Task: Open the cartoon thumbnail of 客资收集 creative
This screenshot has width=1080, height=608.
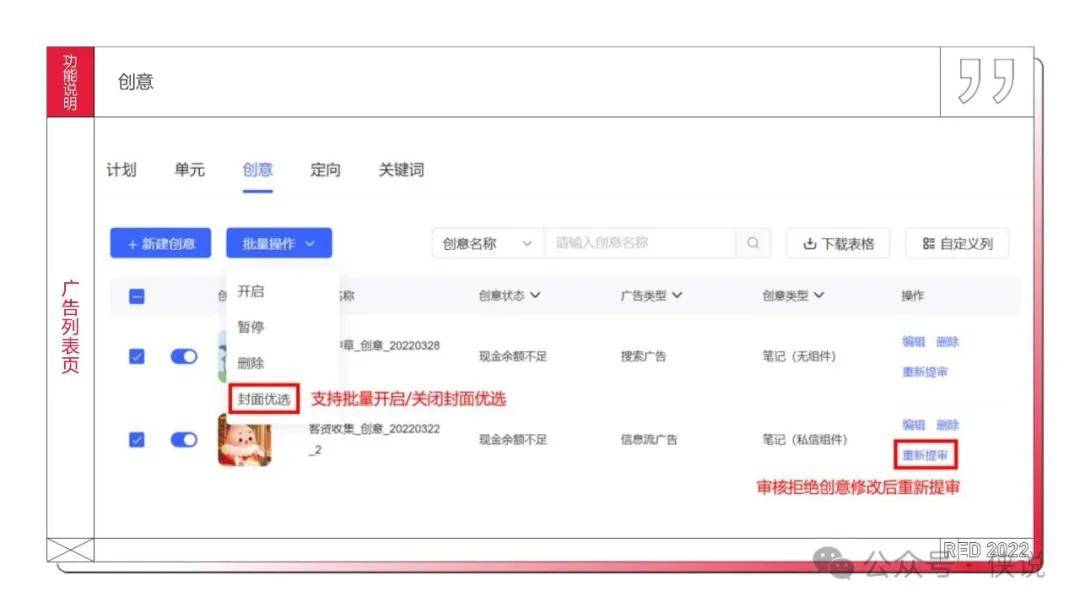Action: point(245,441)
